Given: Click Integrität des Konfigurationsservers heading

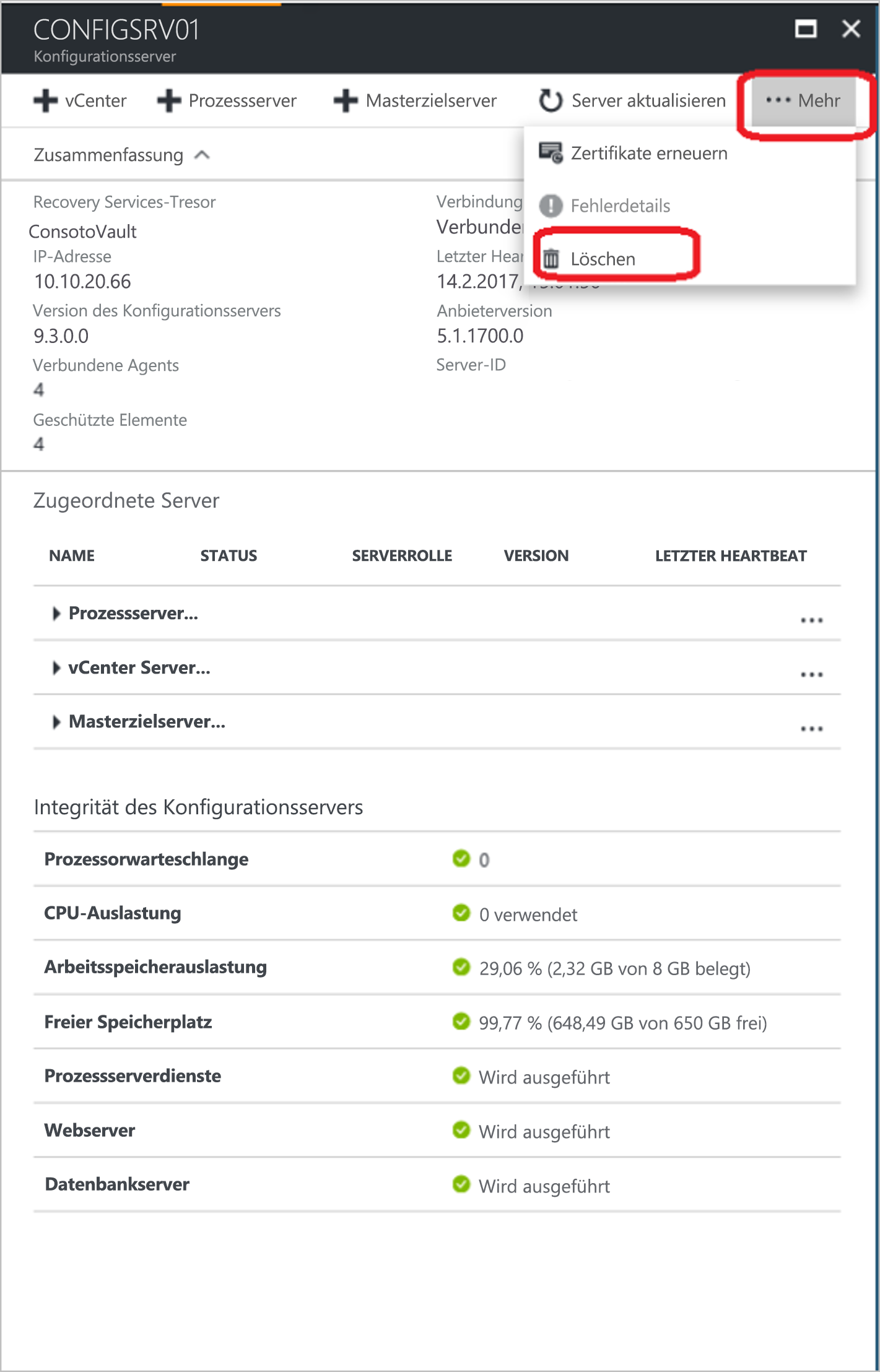Looking at the screenshot, I should [x=198, y=808].
